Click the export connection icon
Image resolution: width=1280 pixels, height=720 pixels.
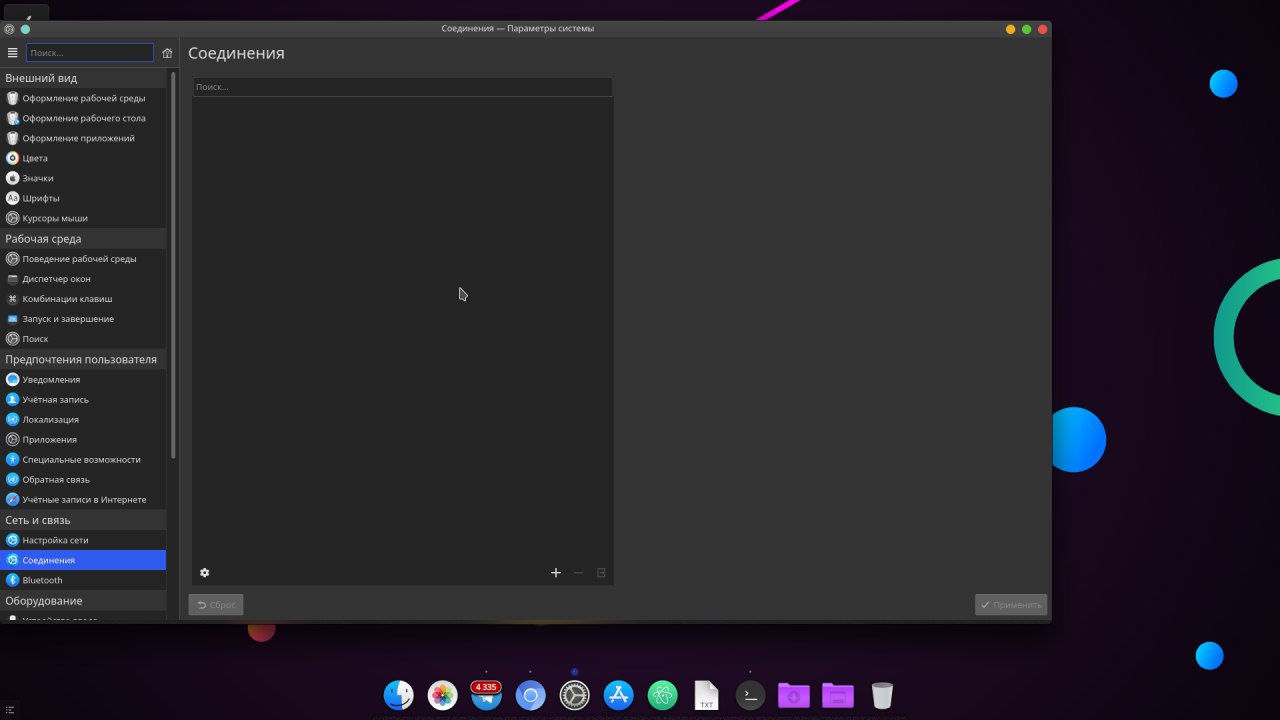[601, 573]
